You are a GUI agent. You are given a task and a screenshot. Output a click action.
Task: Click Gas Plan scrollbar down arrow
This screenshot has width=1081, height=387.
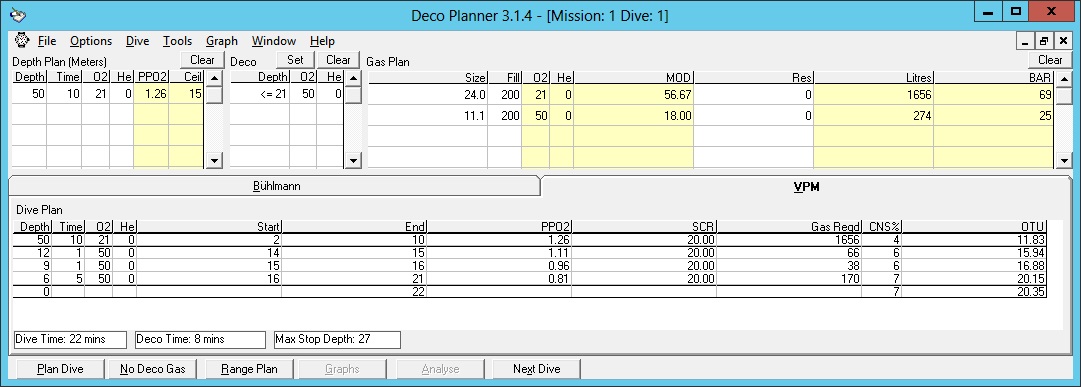point(1064,160)
